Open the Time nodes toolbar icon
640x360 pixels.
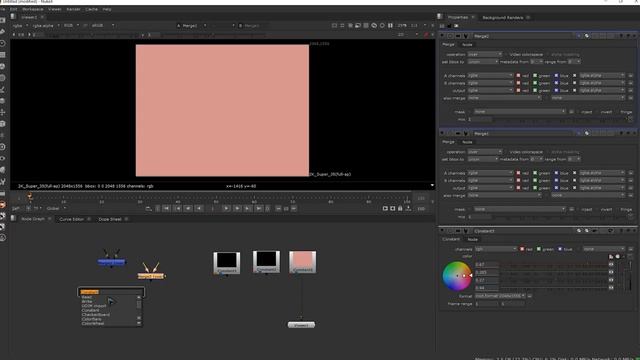[x=2, y=43]
